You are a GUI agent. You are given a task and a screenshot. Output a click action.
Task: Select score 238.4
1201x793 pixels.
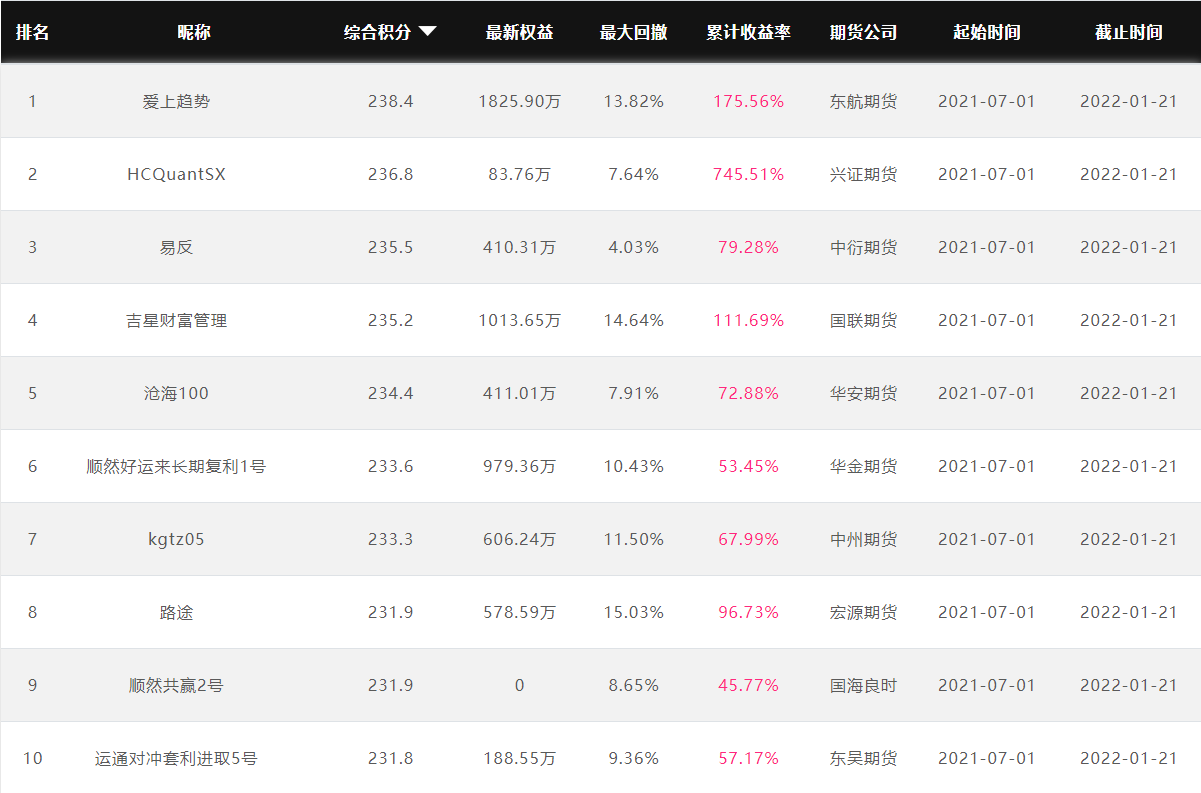pos(390,101)
